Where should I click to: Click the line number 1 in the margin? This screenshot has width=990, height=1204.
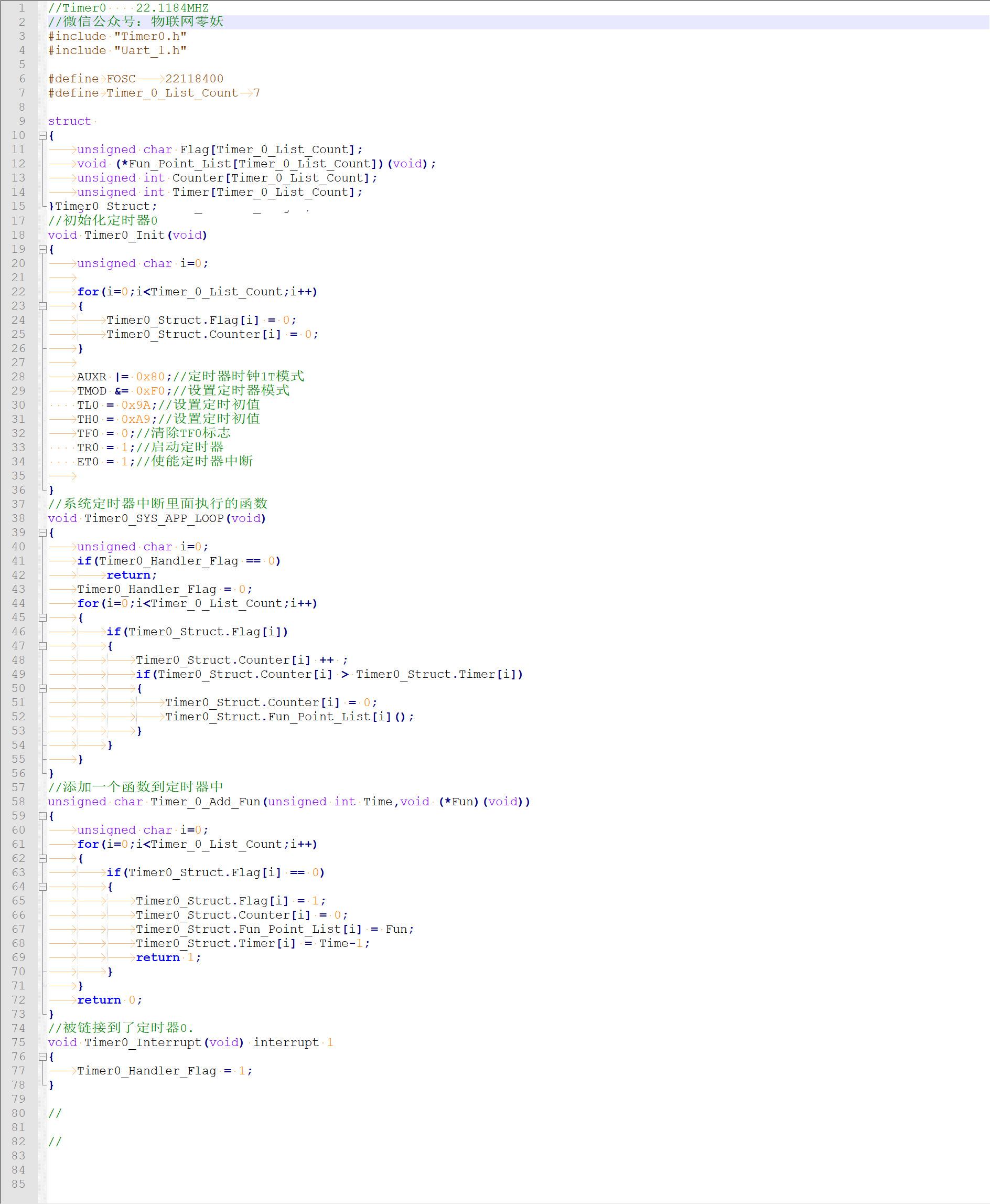(x=21, y=8)
